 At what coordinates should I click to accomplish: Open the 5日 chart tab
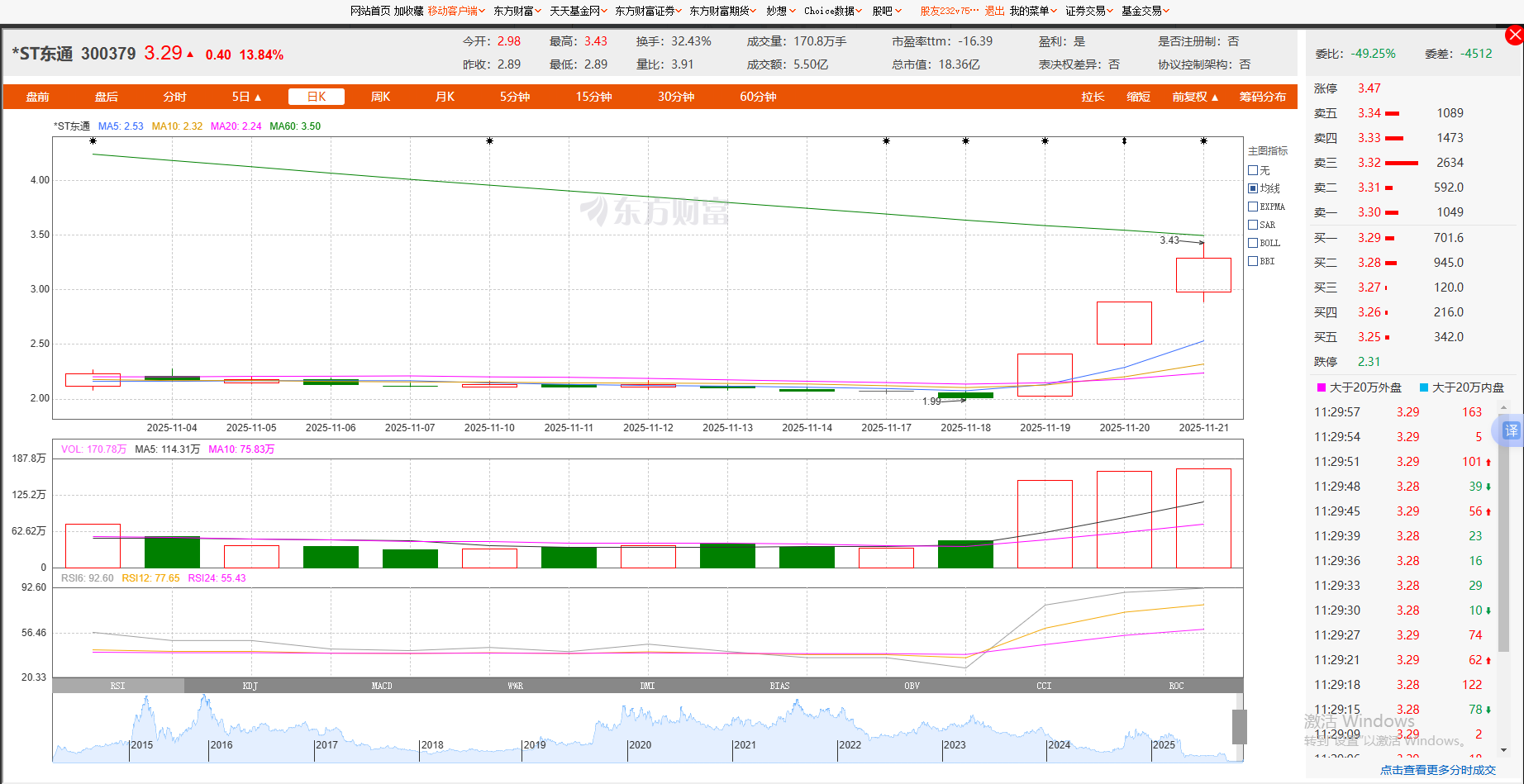pos(246,97)
